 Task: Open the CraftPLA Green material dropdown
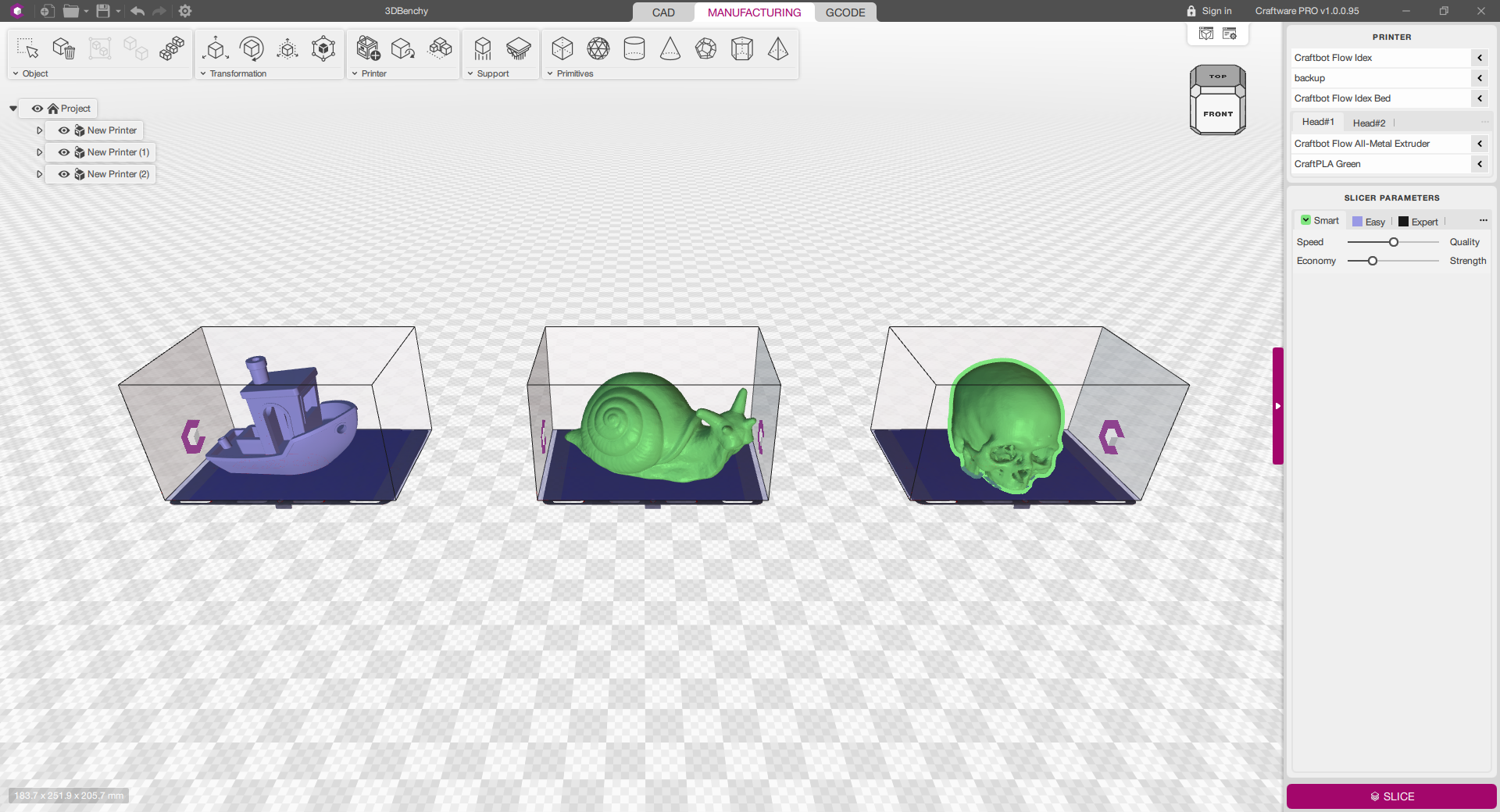click(x=1480, y=164)
